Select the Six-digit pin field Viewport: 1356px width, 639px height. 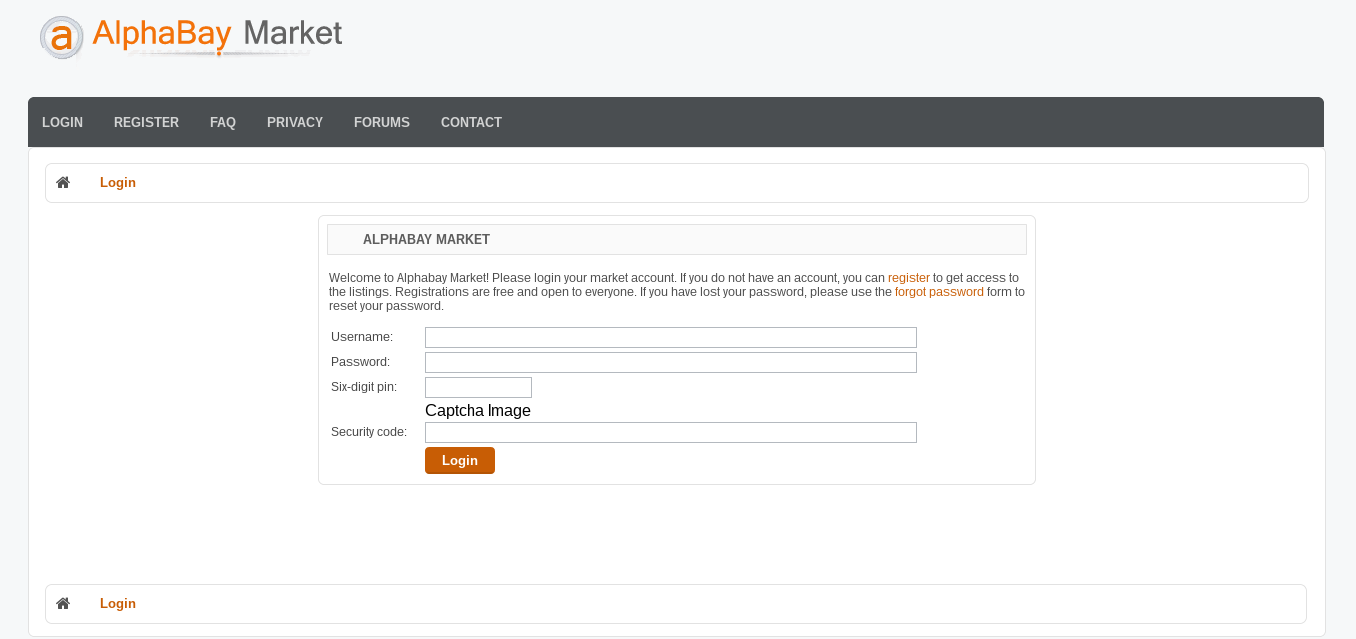[478, 387]
